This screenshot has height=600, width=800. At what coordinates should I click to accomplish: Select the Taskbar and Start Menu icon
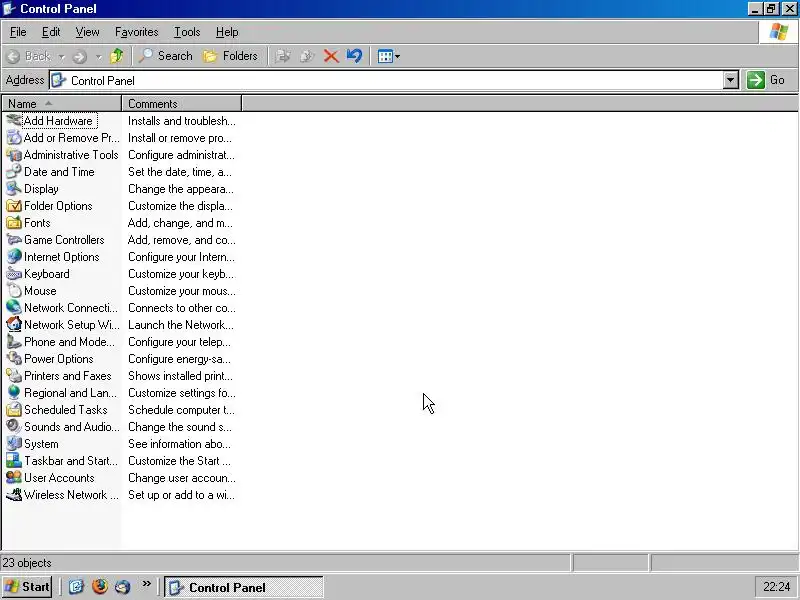14,461
